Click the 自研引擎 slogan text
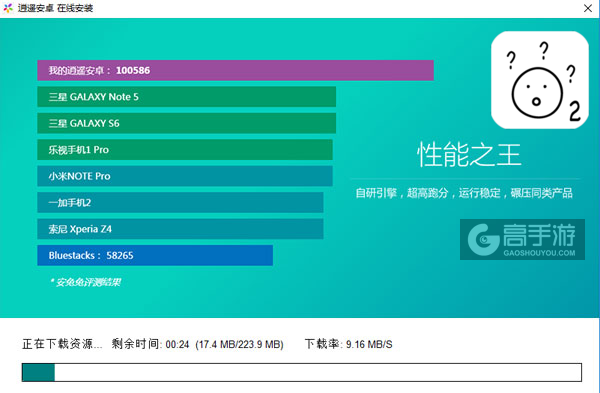This screenshot has height=393, width=600. [x=464, y=193]
